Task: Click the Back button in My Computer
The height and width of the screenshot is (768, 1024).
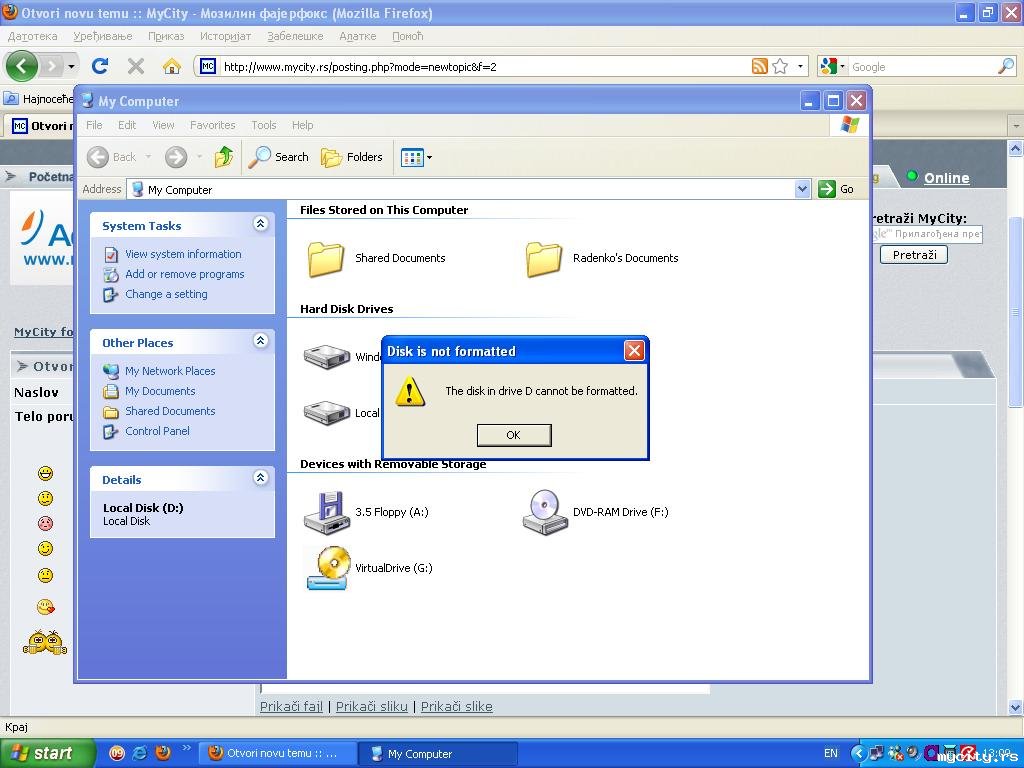Action: [112, 157]
